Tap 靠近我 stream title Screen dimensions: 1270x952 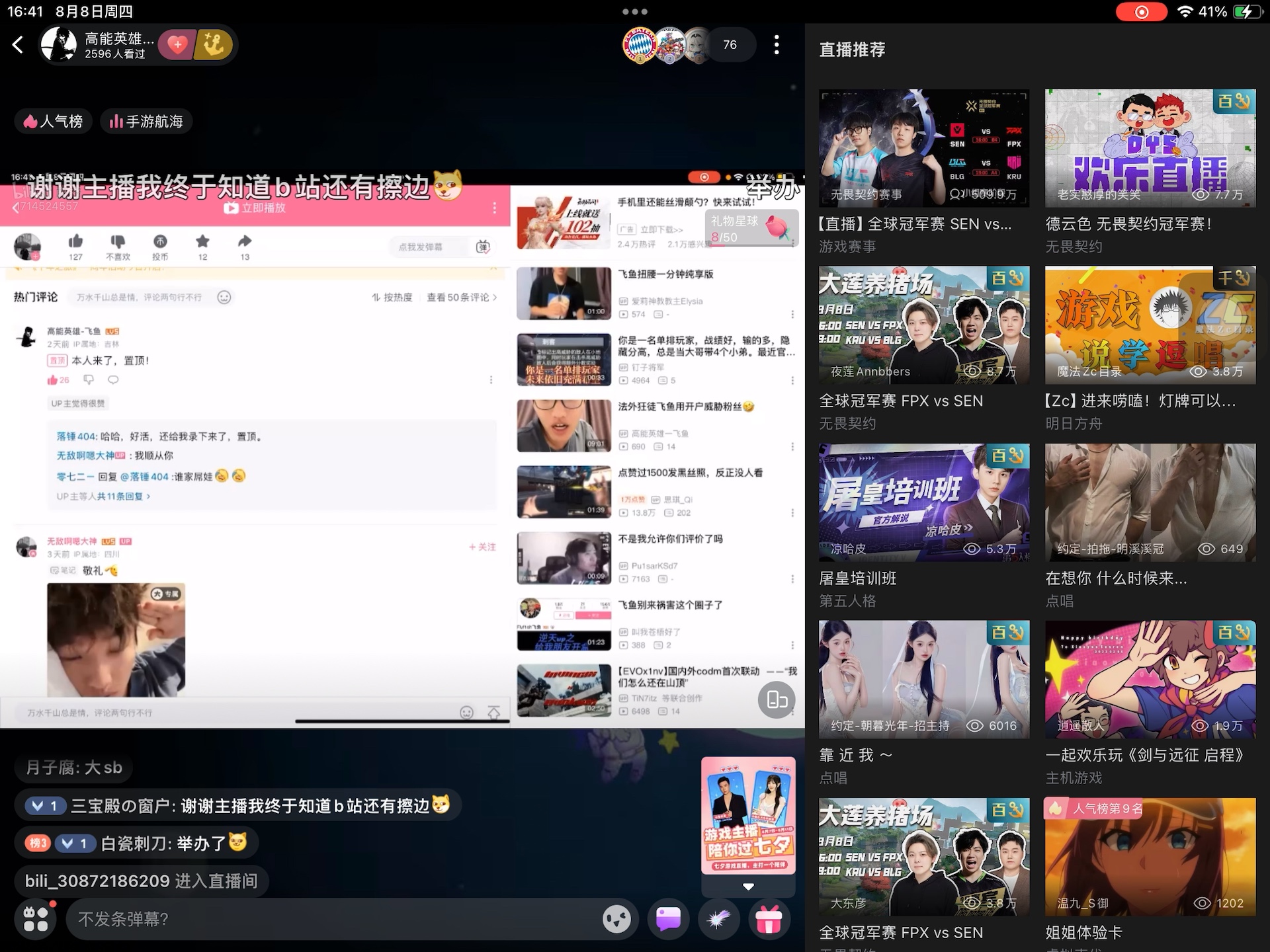[x=856, y=755]
